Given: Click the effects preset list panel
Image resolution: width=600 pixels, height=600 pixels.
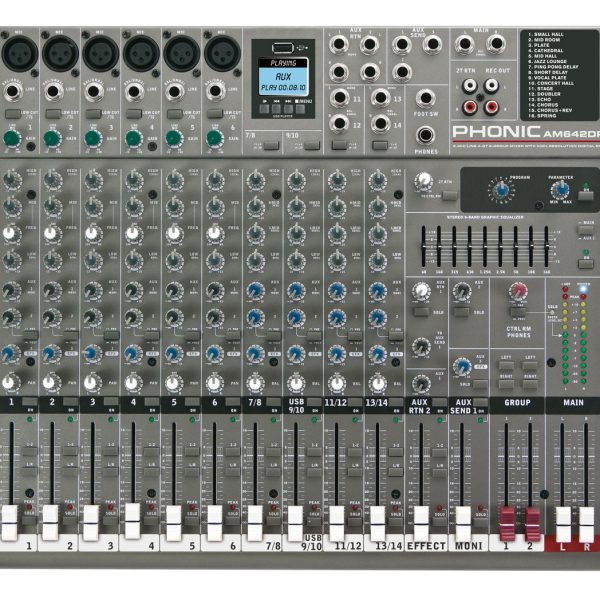Looking at the screenshot, I should pos(559,75).
